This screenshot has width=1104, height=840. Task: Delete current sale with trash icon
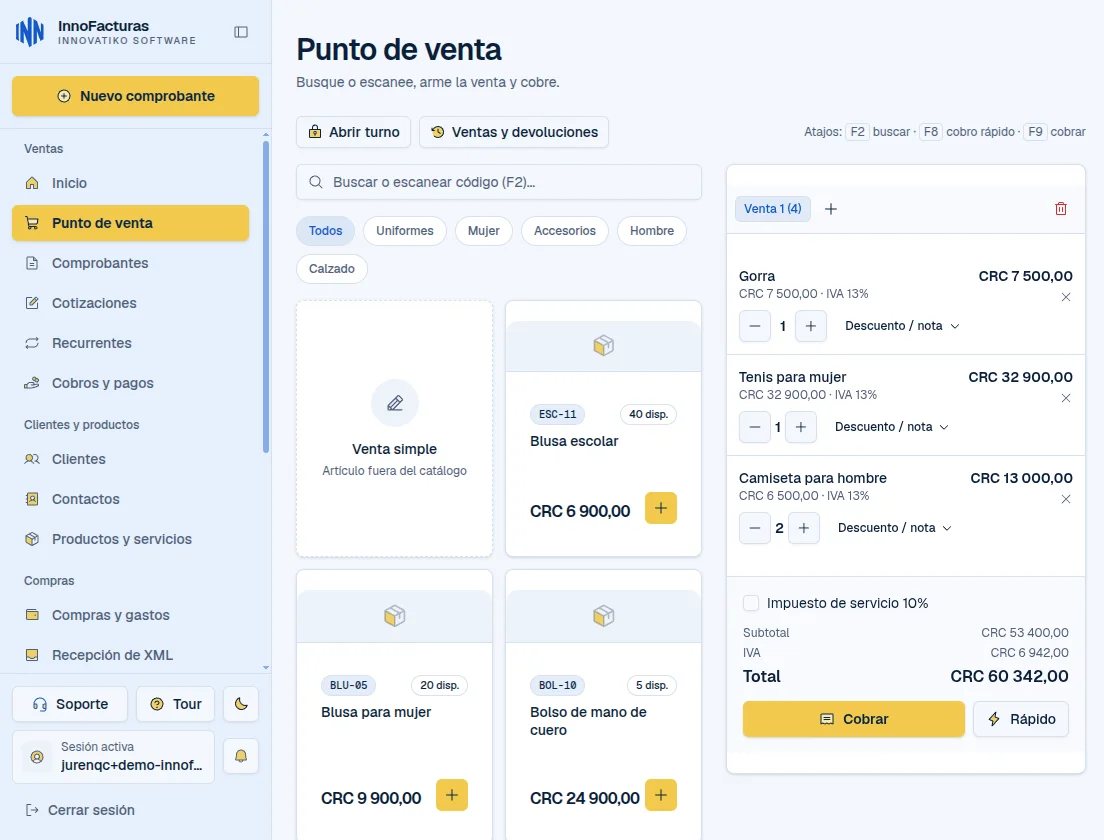(x=1060, y=208)
